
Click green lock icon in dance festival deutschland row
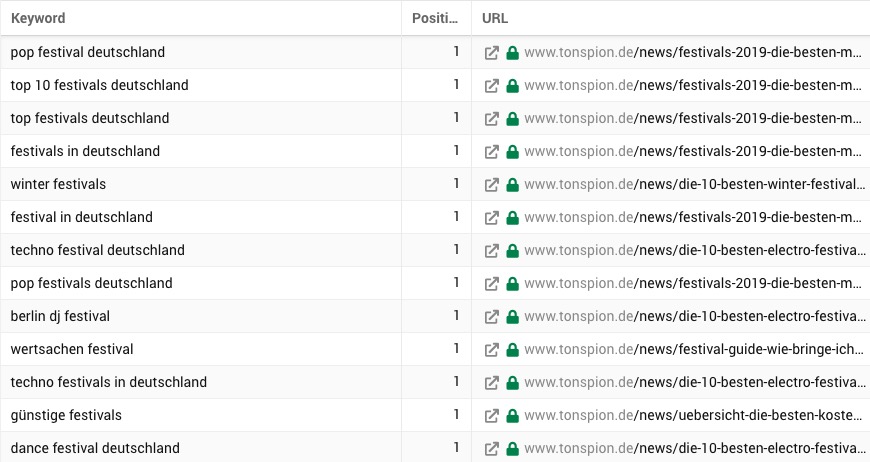pyautogui.click(x=513, y=449)
